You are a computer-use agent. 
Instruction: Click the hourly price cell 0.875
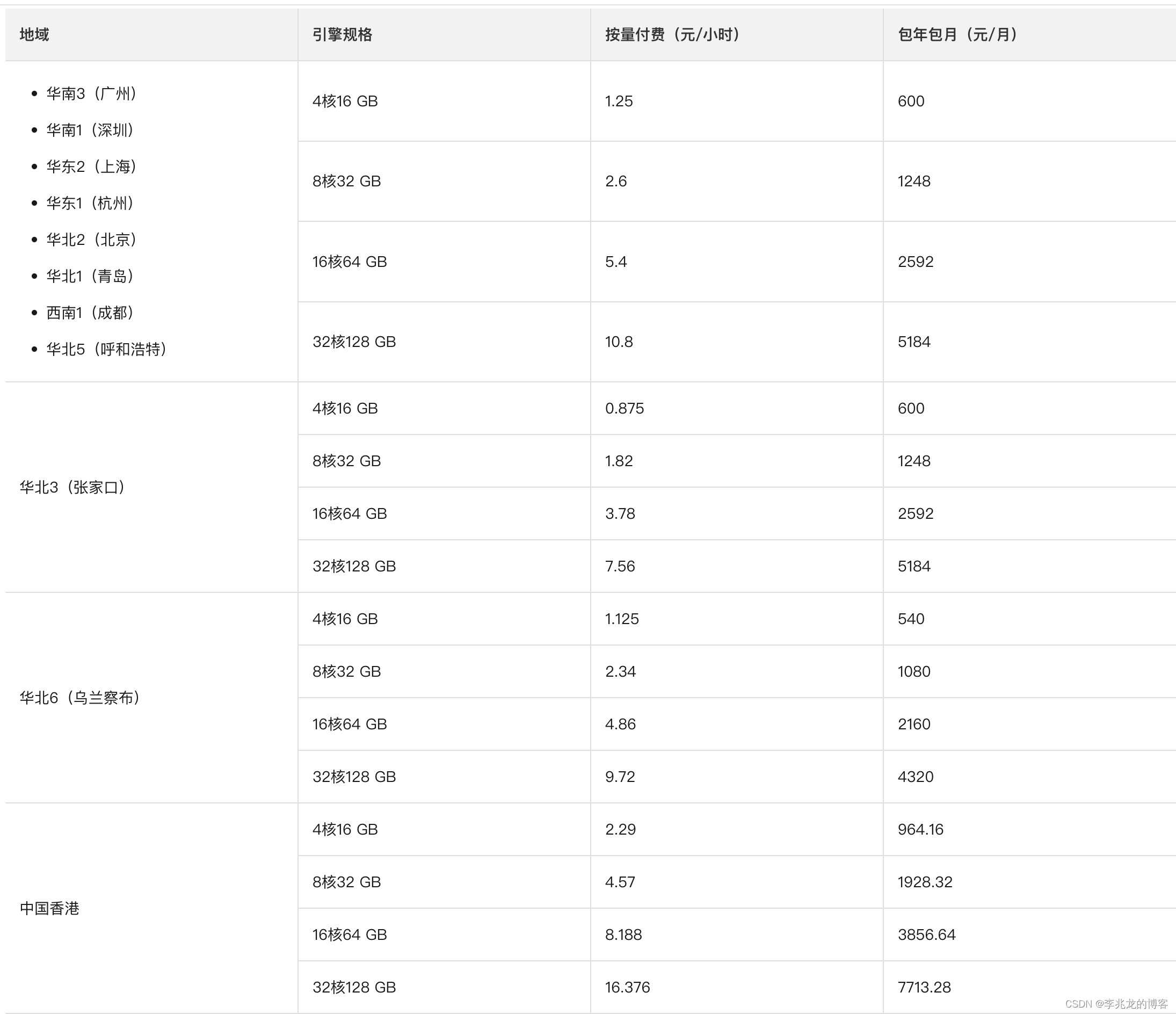[625, 408]
